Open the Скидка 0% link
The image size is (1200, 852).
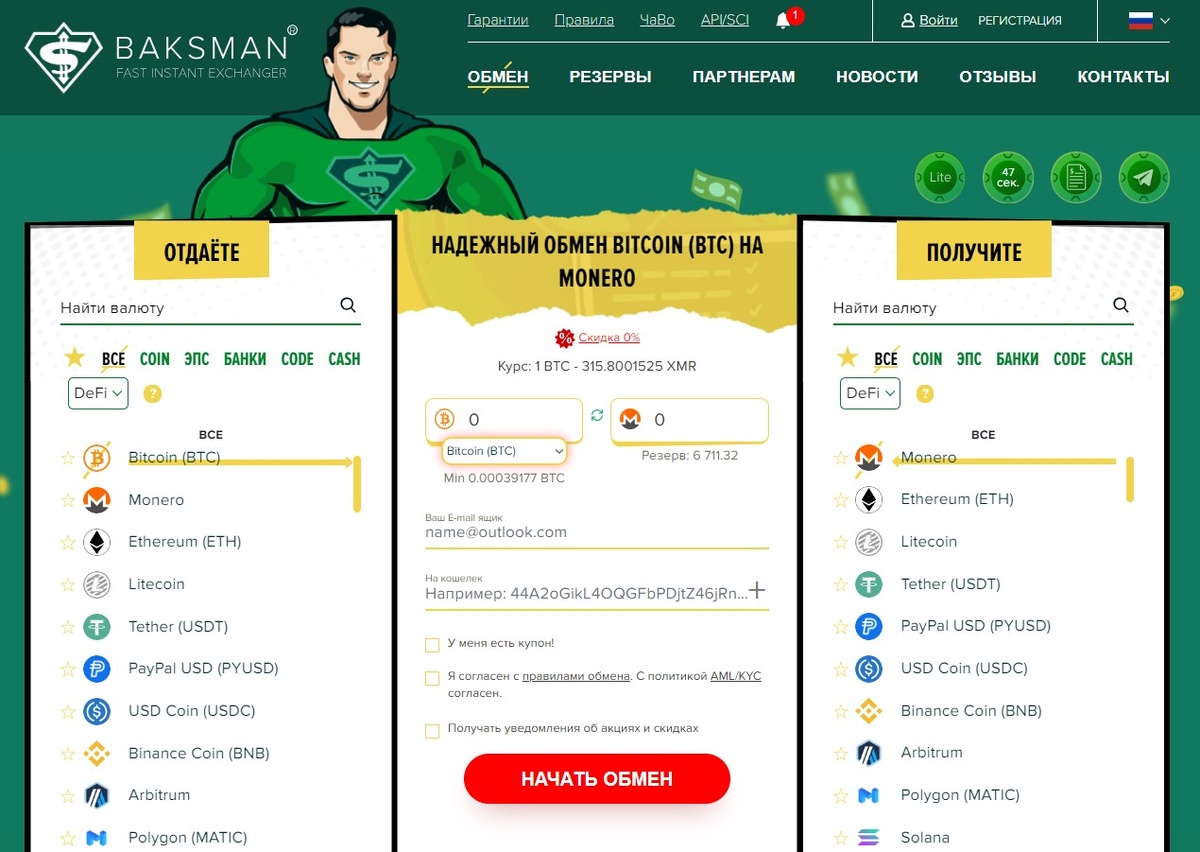pyautogui.click(x=609, y=338)
